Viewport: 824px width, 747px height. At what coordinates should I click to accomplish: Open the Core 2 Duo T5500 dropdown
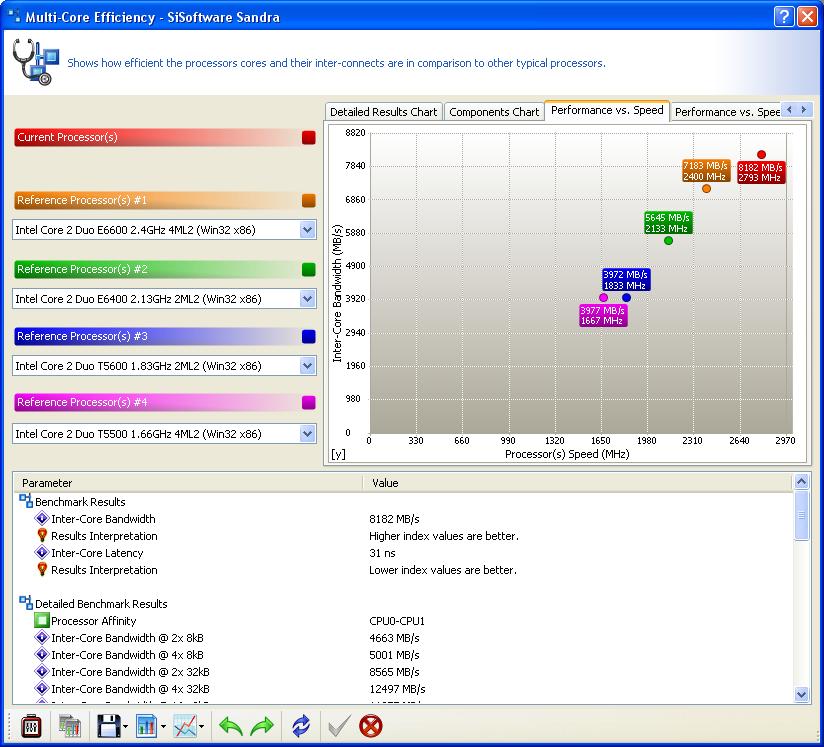[x=307, y=434]
